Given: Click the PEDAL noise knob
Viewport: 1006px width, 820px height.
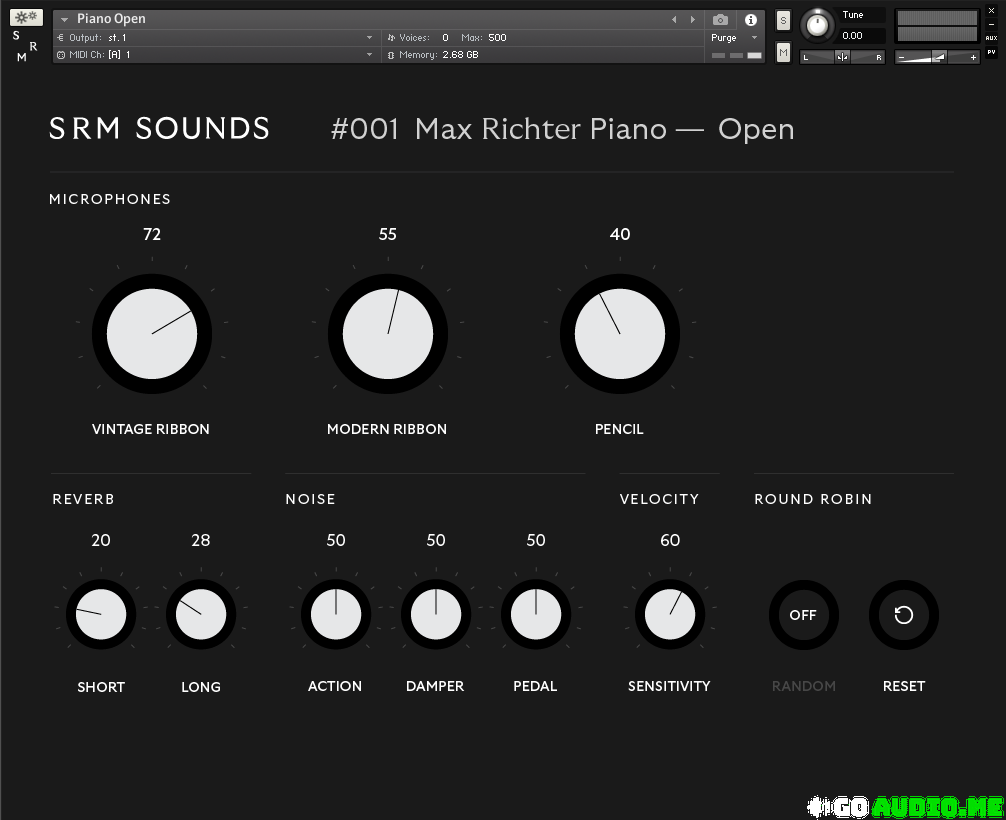Looking at the screenshot, I should pos(536,615).
